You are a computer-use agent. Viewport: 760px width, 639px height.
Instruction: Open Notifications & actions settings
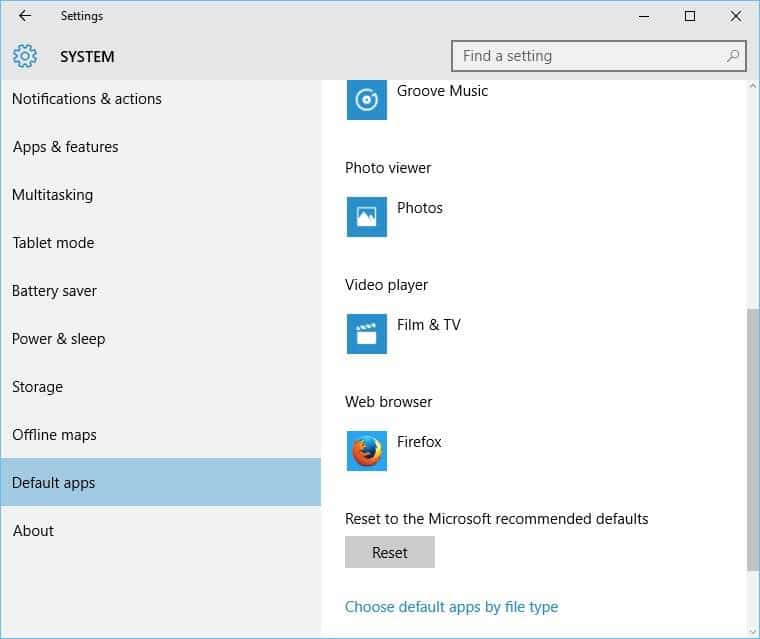(160, 99)
